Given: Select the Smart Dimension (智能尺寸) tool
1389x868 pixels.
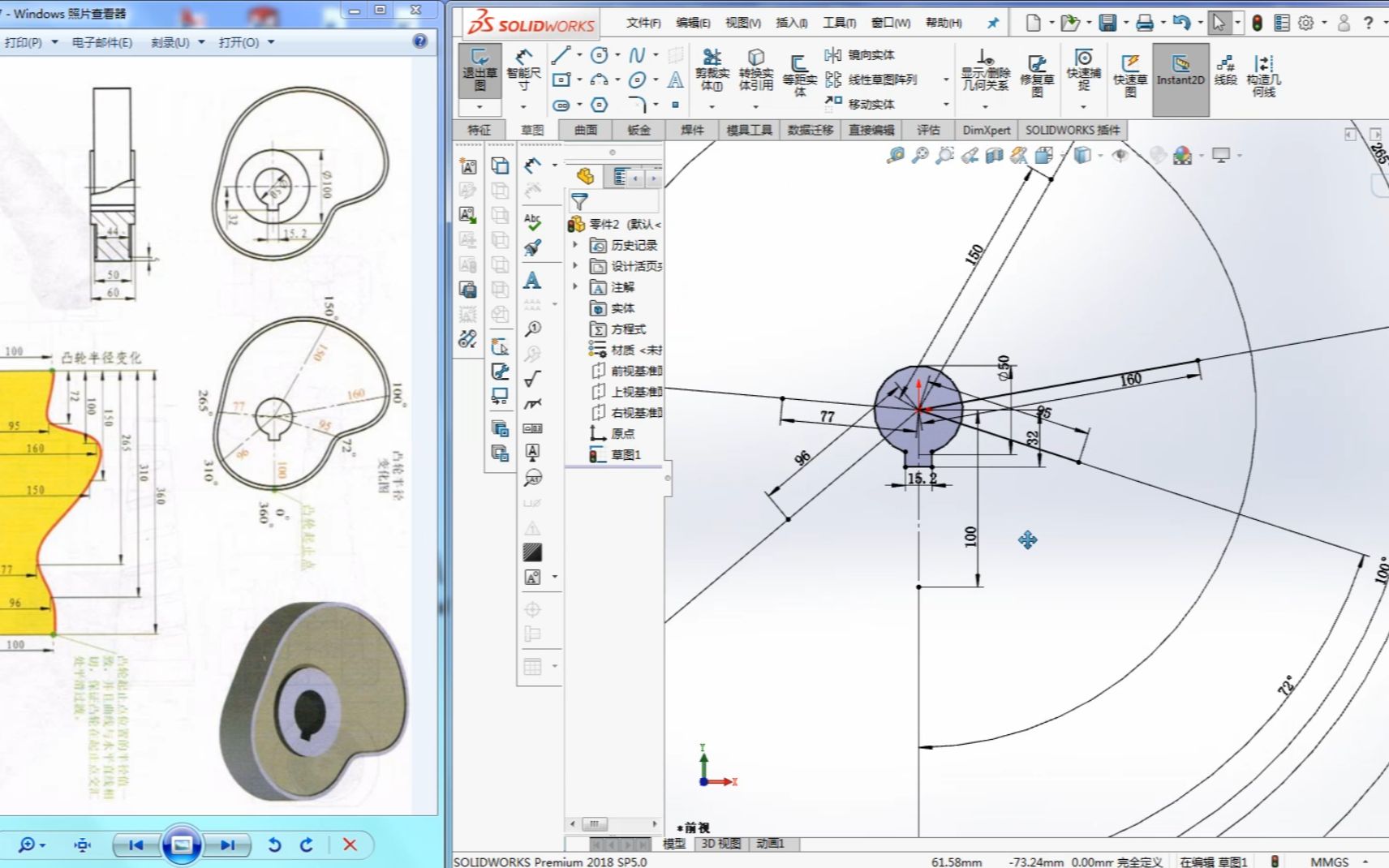Looking at the screenshot, I should point(523,70).
